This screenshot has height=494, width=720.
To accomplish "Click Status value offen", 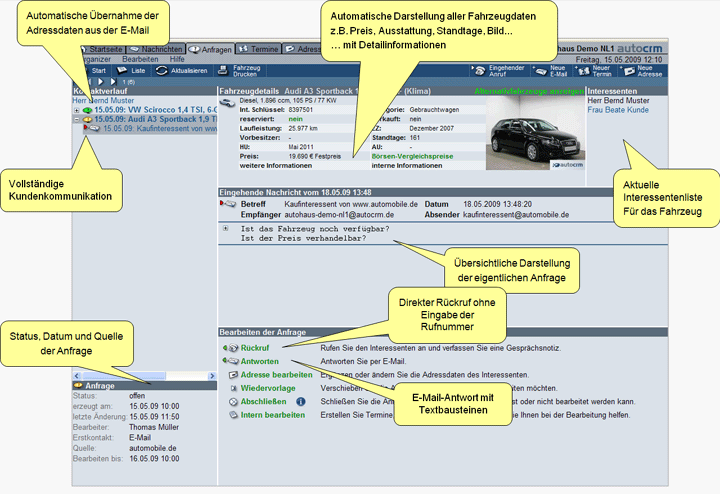I will pyautogui.click(x=137, y=396).
